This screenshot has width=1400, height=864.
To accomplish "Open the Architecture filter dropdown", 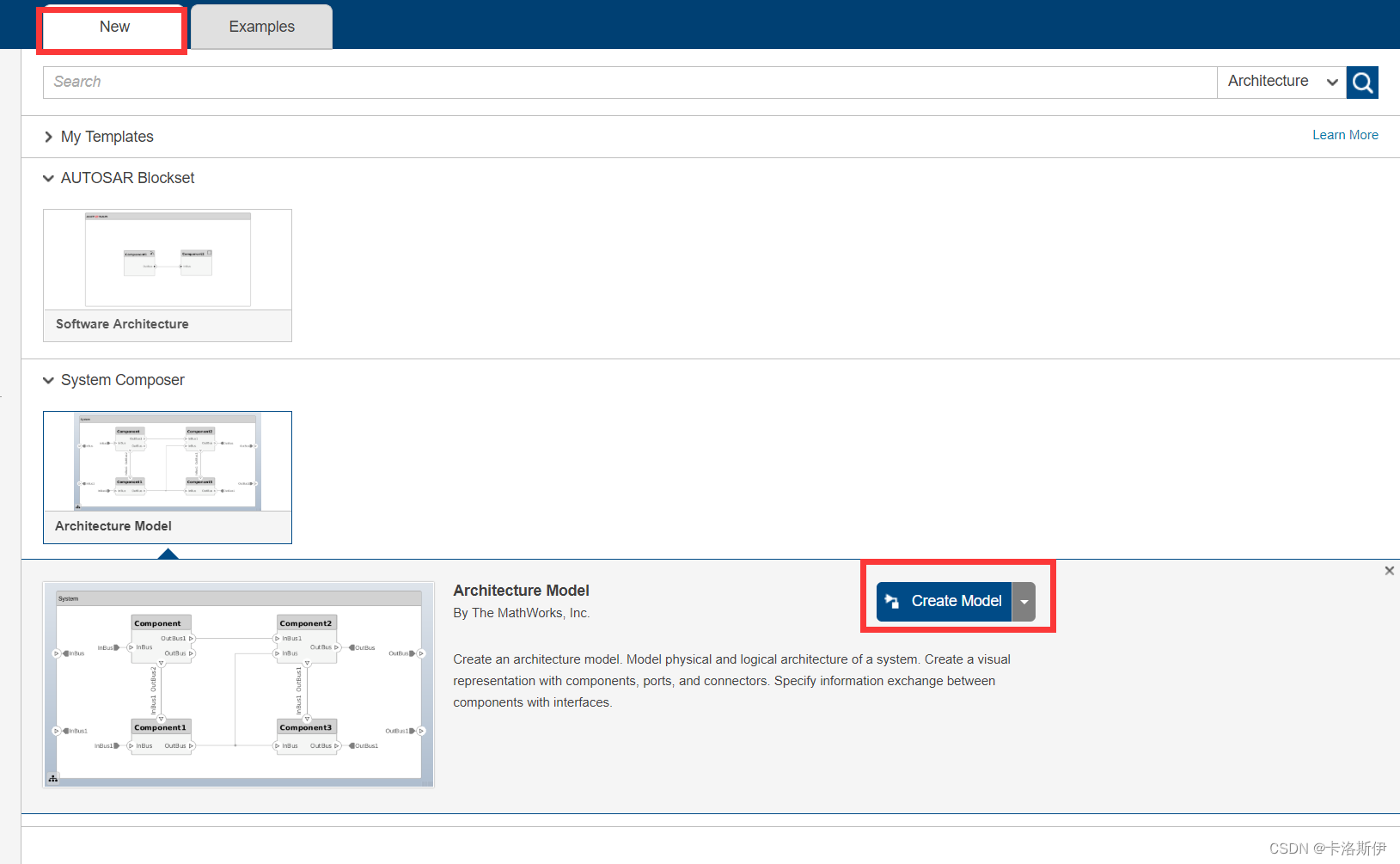I will click(1281, 82).
